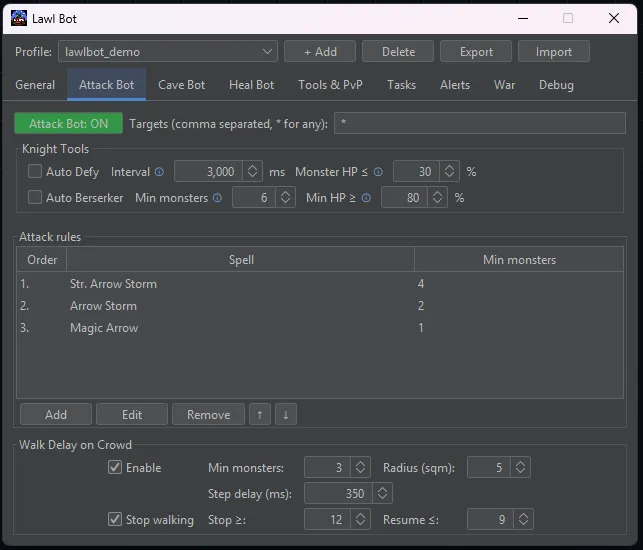Click Walk Delay Min monsters spinner arrows
This screenshot has width=643, height=550.
[x=360, y=467]
